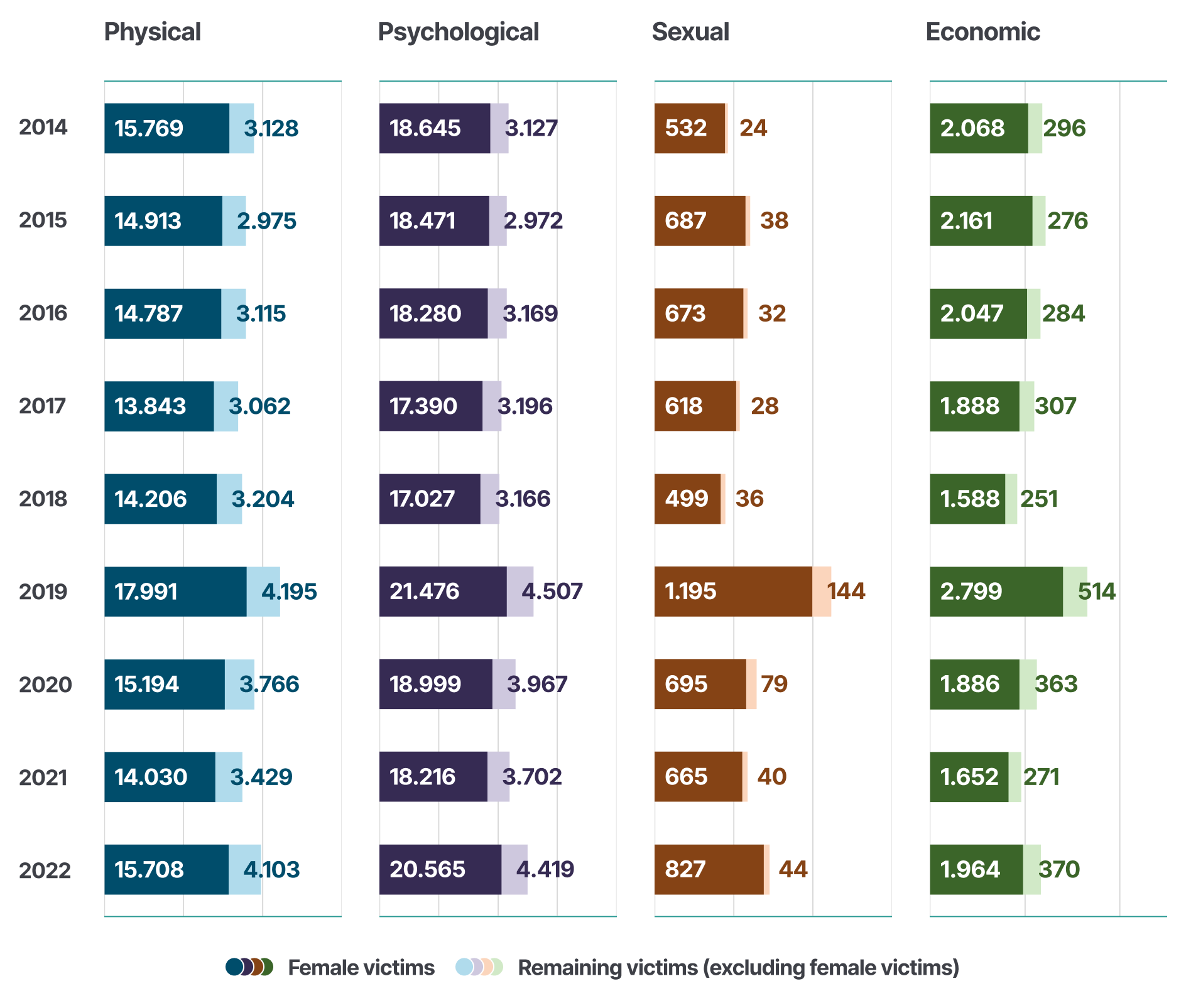Click the 2019 Sexual bar showing 1.195

click(733, 592)
